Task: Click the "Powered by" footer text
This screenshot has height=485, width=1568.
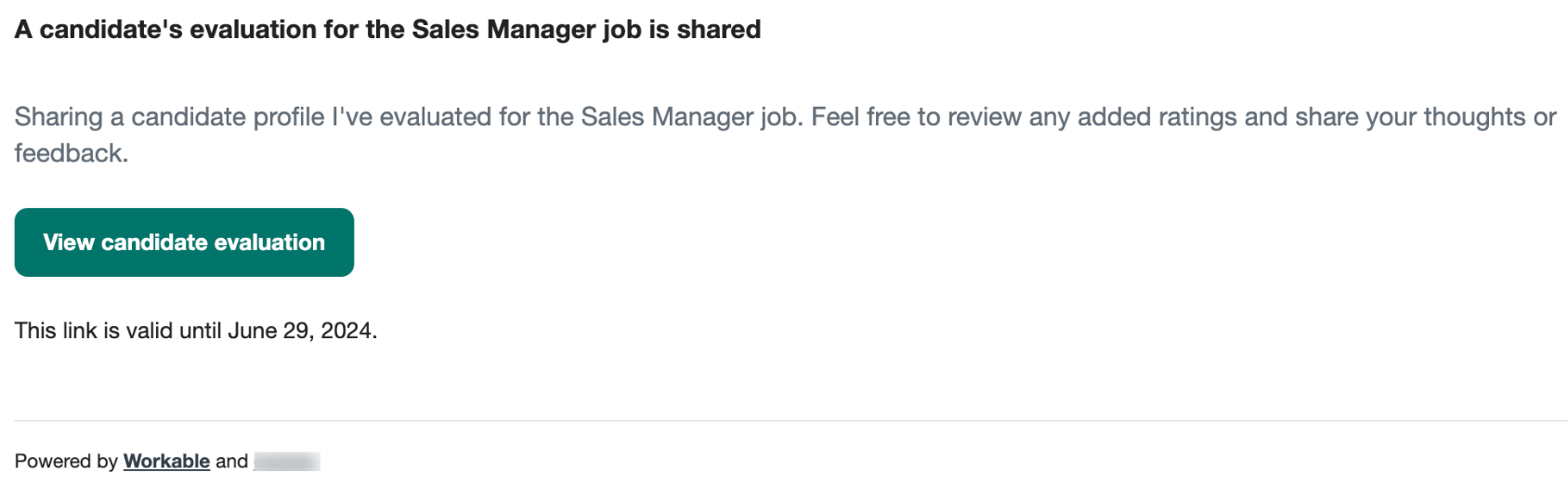Action: pyautogui.click(x=66, y=461)
